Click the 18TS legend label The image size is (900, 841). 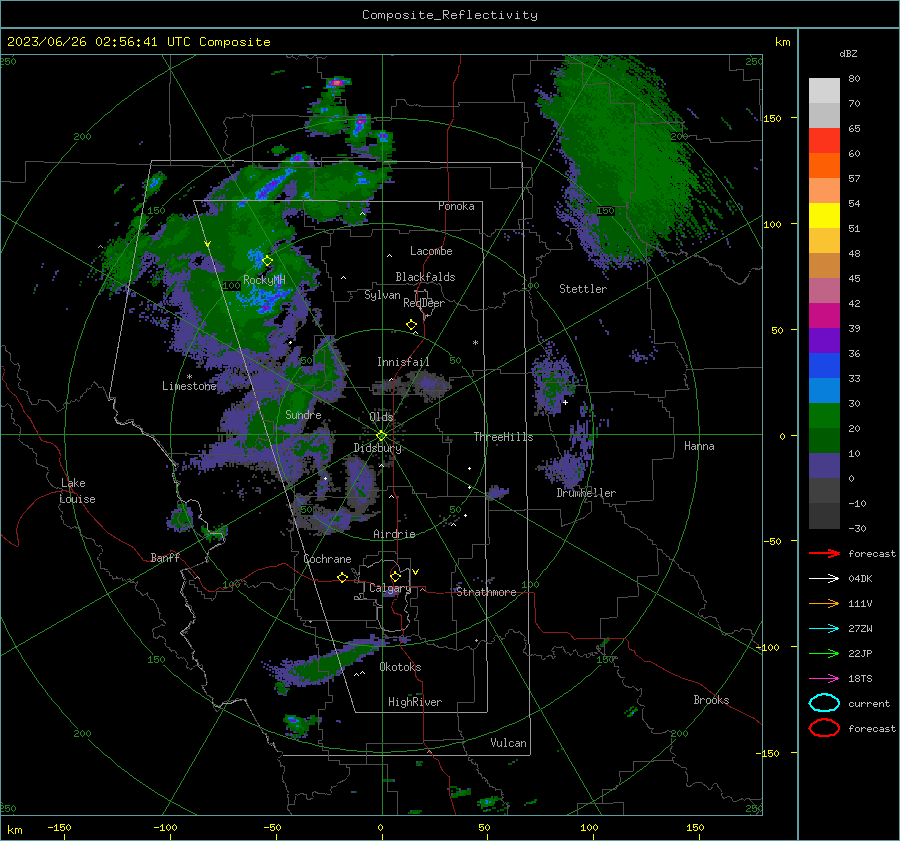(x=860, y=679)
